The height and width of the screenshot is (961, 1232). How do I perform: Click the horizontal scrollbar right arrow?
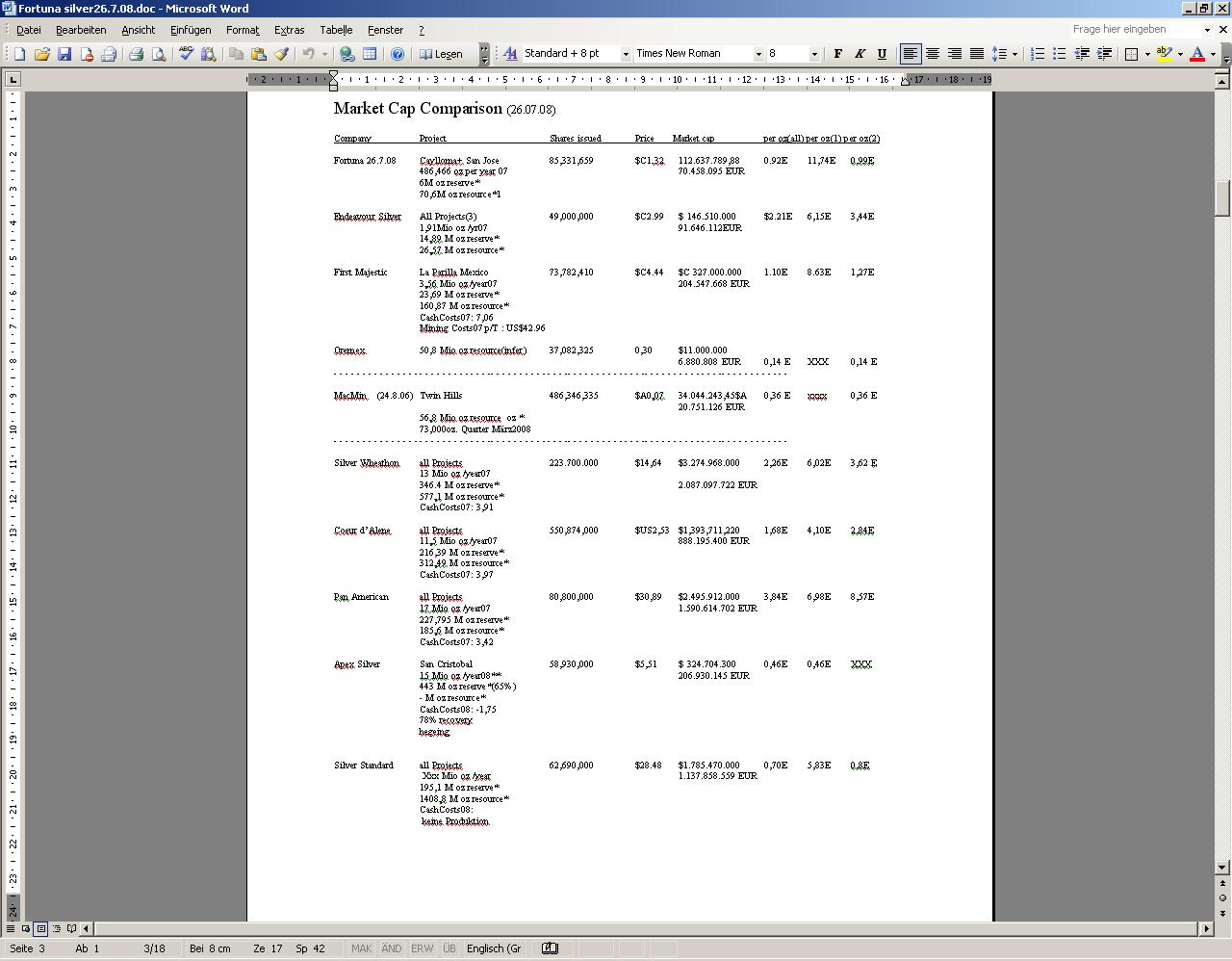1207,928
